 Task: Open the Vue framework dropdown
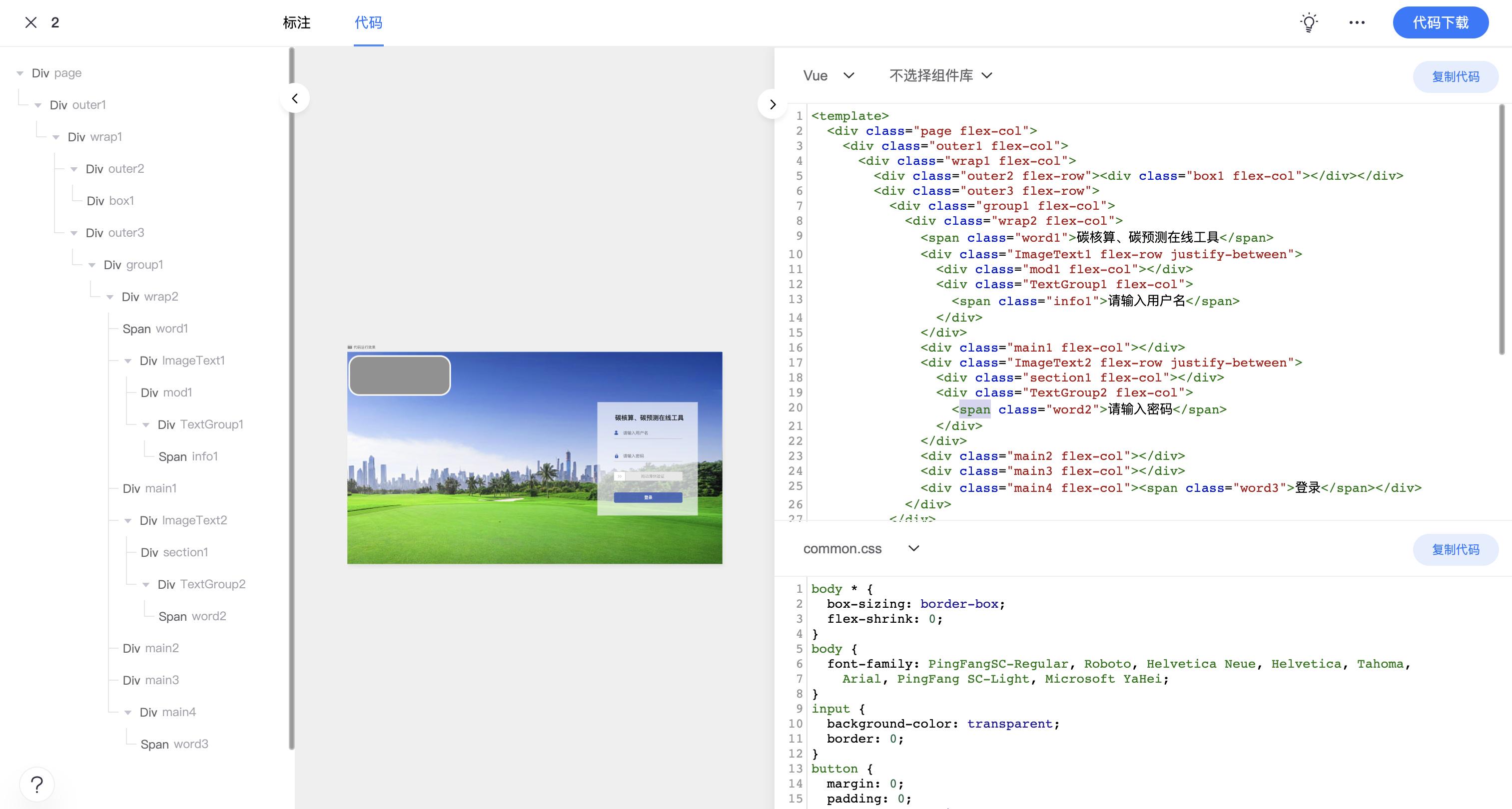[x=827, y=76]
